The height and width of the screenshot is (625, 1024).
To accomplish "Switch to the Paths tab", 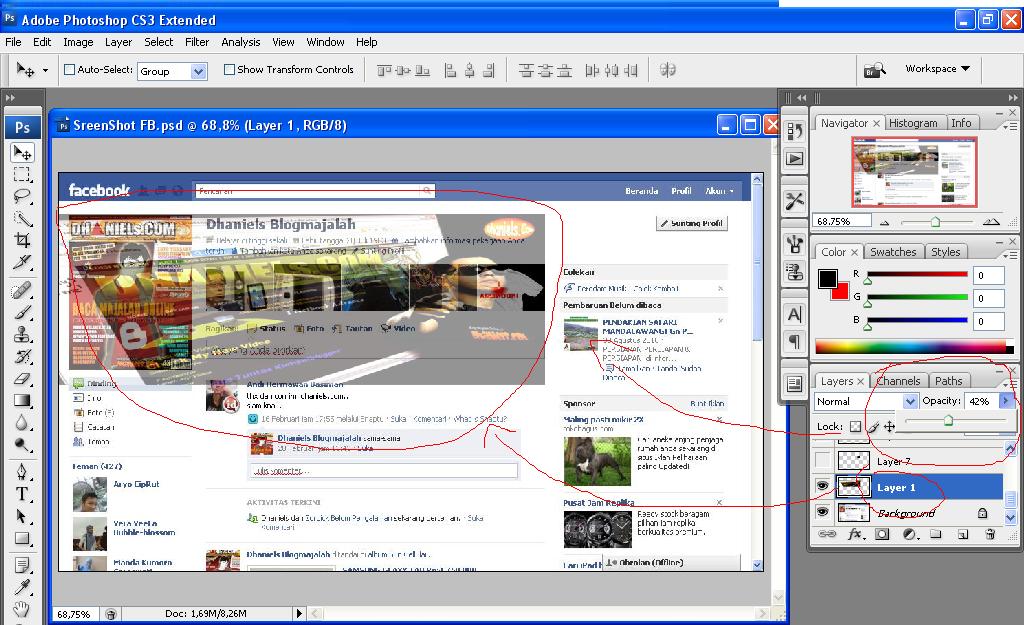I will 948,381.
